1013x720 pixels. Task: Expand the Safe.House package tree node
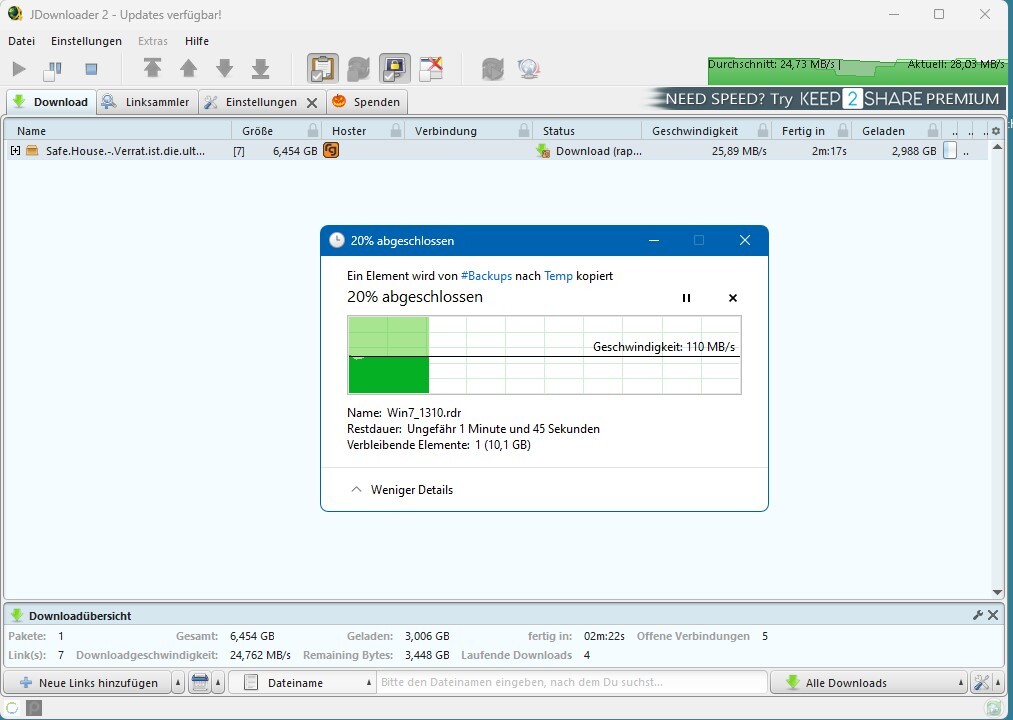pos(15,151)
